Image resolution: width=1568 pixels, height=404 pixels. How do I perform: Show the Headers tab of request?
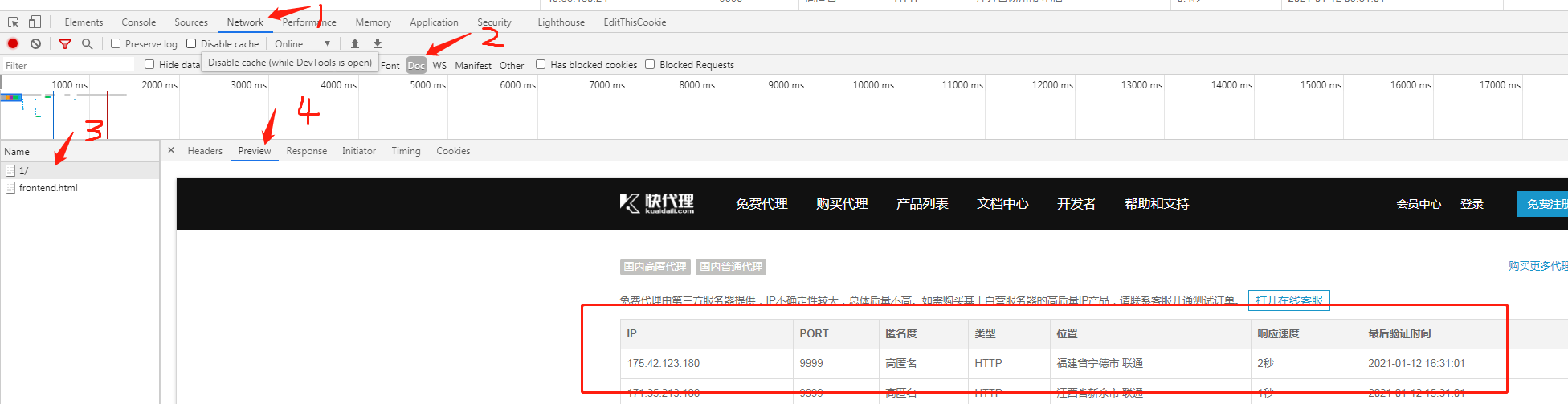[x=205, y=151]
